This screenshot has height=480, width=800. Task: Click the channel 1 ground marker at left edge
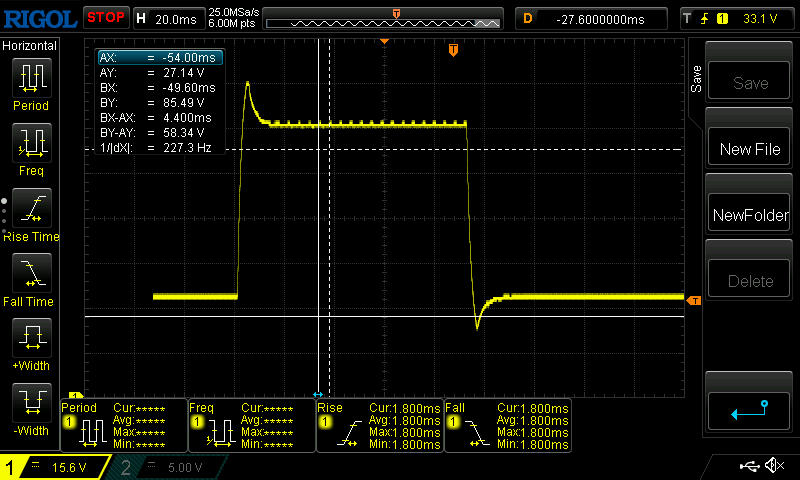pos(76,395)
